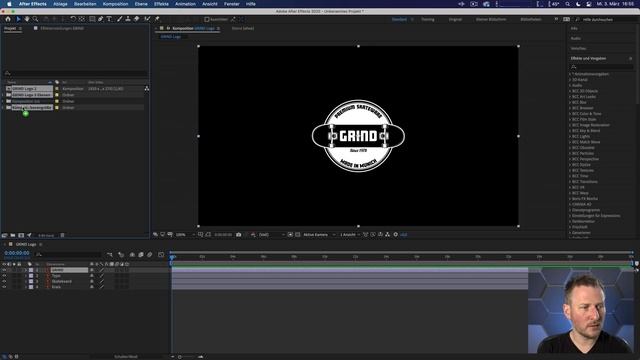Screen dimensions: 640x360
Task: Click the Project panel search field
Action: tap(76, 73)
